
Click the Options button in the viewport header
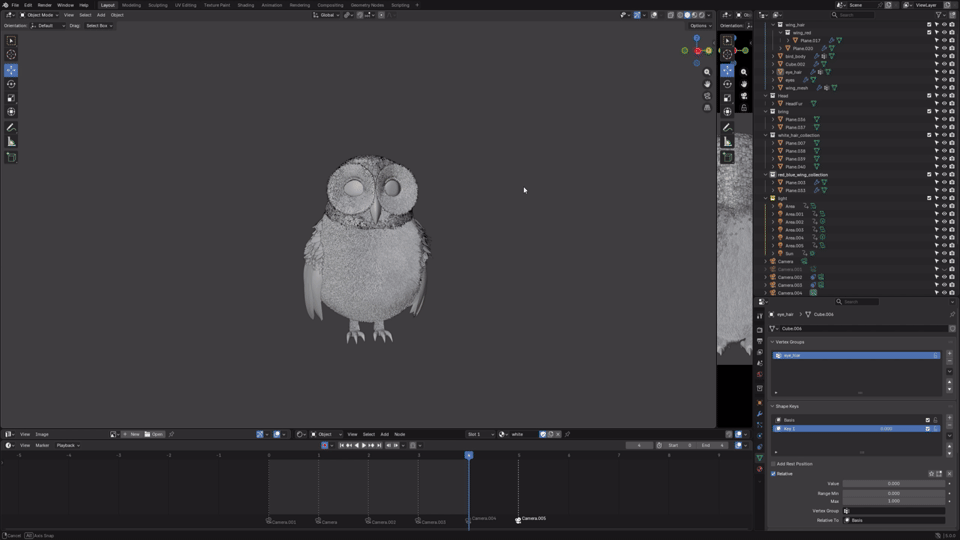[700, 26]
